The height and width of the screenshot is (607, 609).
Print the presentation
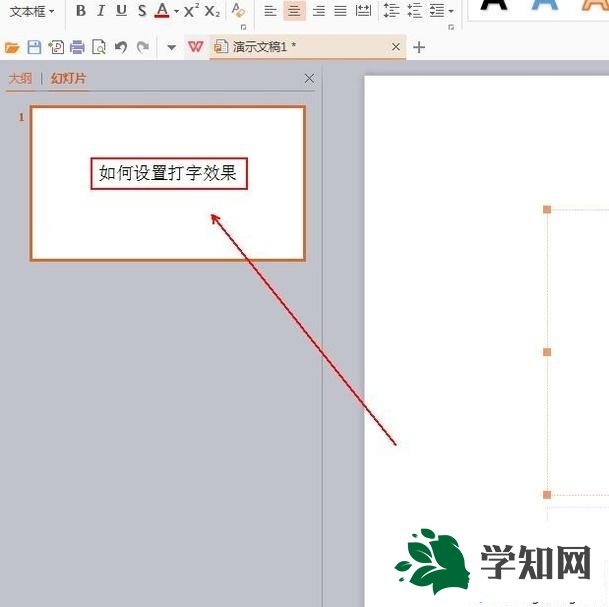(77, 47)
